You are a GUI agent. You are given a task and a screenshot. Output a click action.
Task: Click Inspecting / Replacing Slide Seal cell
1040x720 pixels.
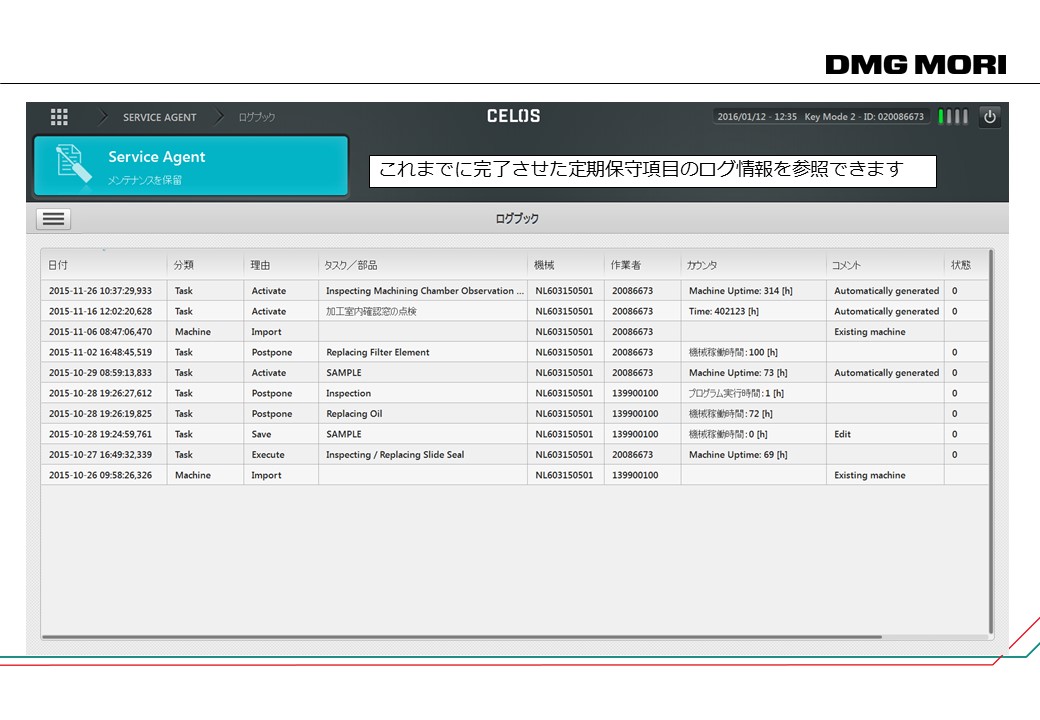(x=422, y=455)
